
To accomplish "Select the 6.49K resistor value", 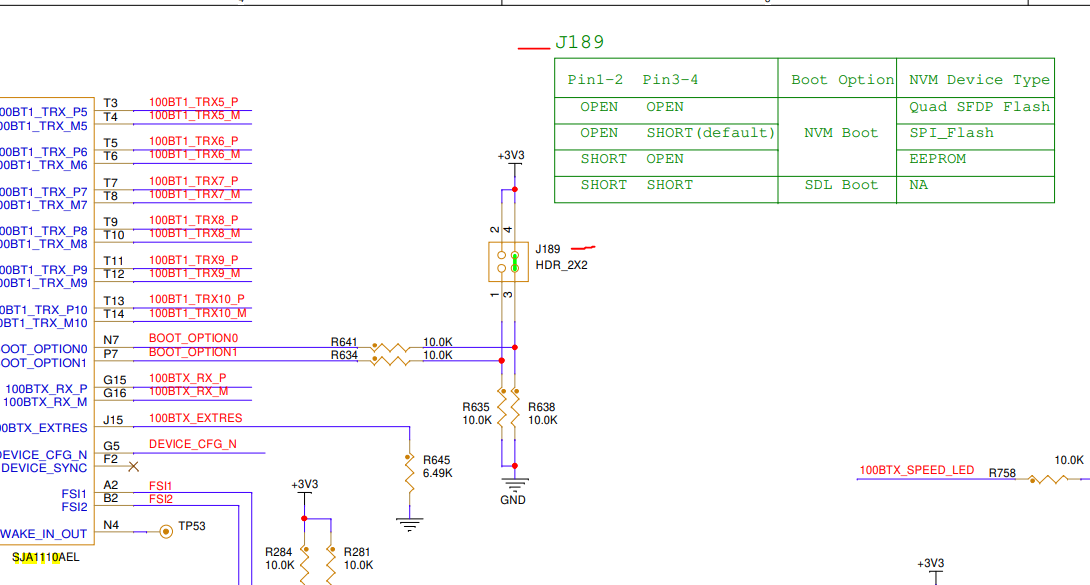I will (x=438, y=473).
